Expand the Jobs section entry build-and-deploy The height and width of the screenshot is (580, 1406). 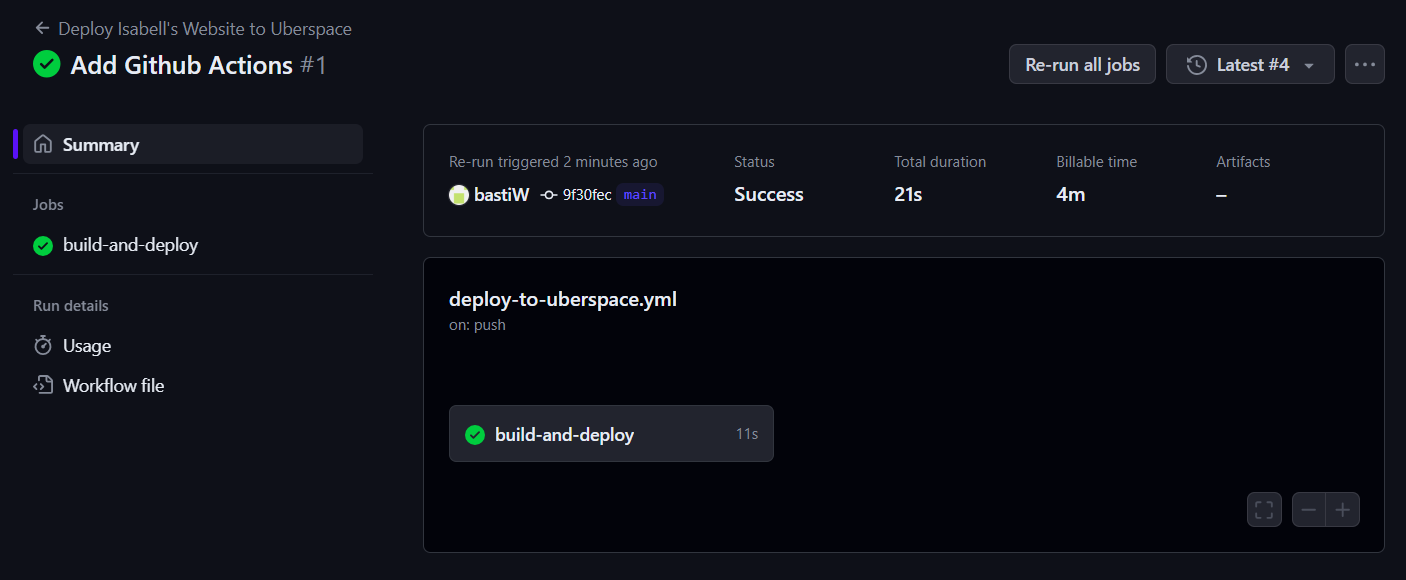pyautogui.click(x=130, y=244)
